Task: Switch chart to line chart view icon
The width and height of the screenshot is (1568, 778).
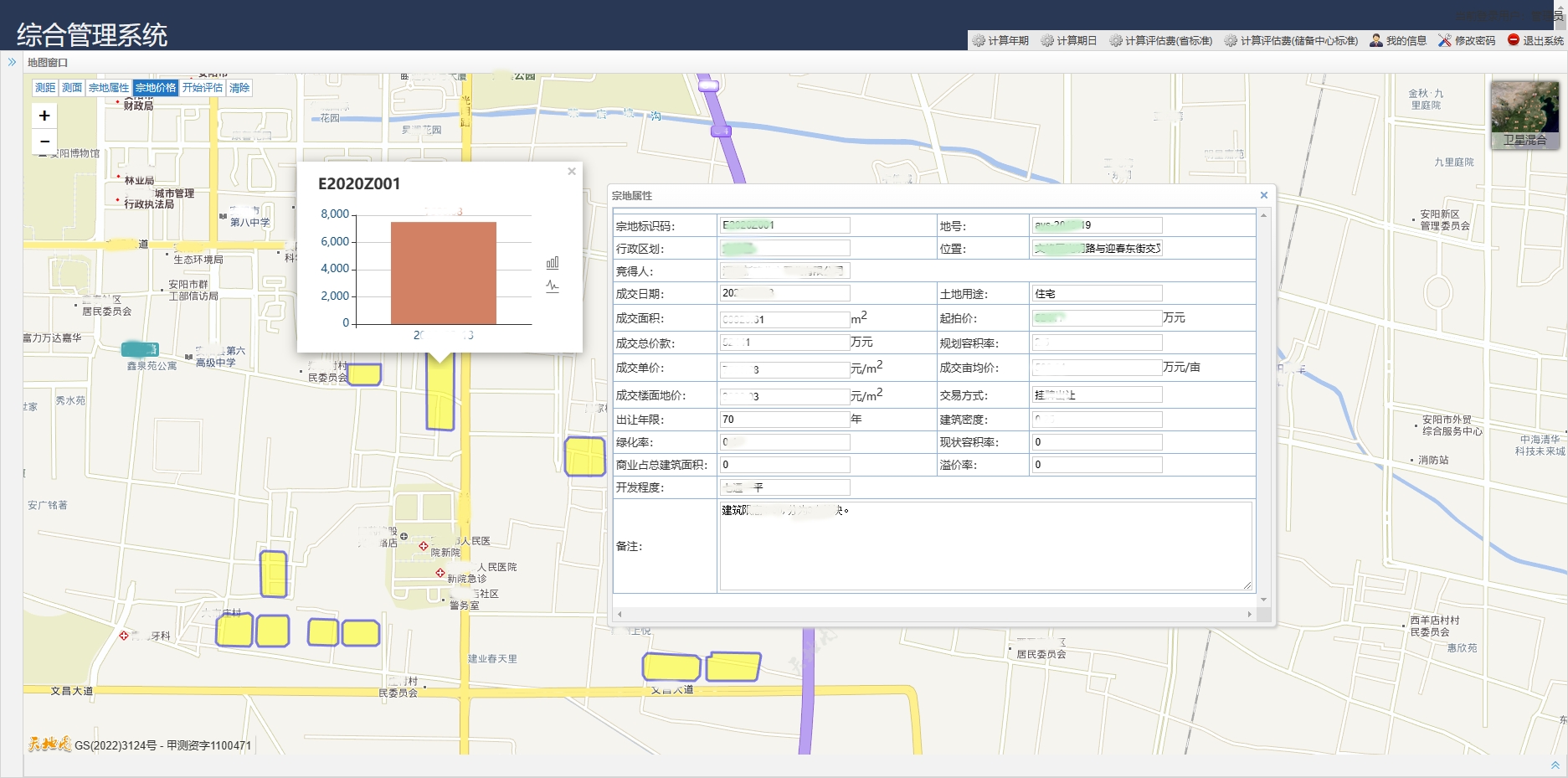Action: pyautogui.click(x=553, y=286)
